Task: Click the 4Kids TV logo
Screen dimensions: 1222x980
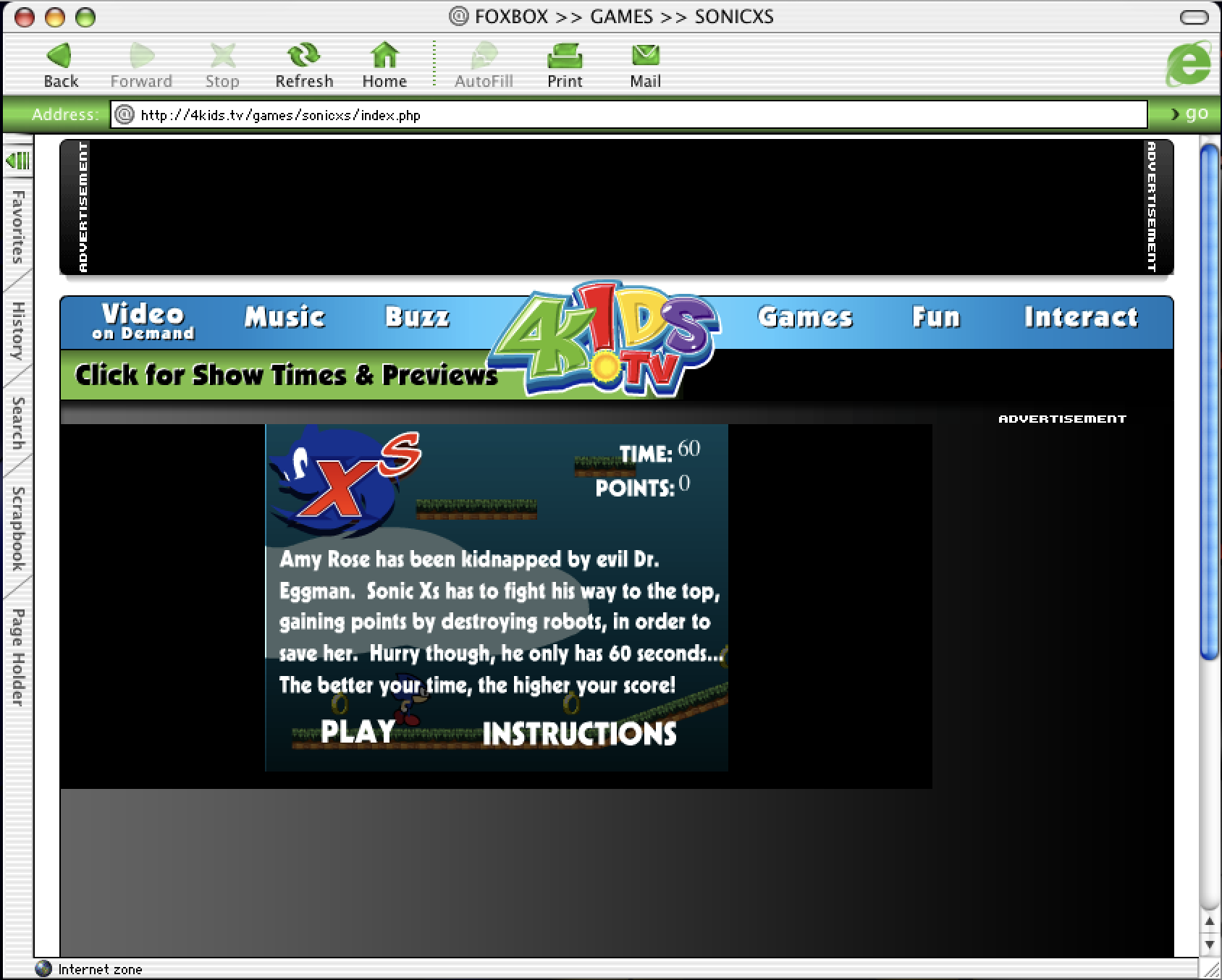Action: [605, 340]
